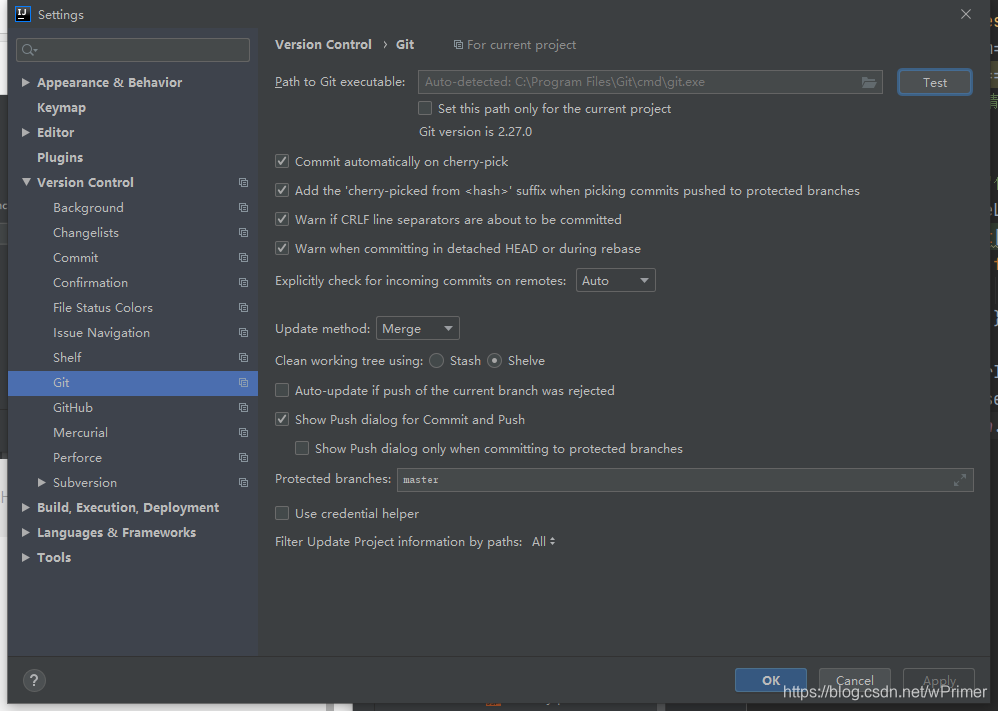Enable 'Set this path only for the current project'
The width and height of the screenshot is (998, 711).
[425, 108]
